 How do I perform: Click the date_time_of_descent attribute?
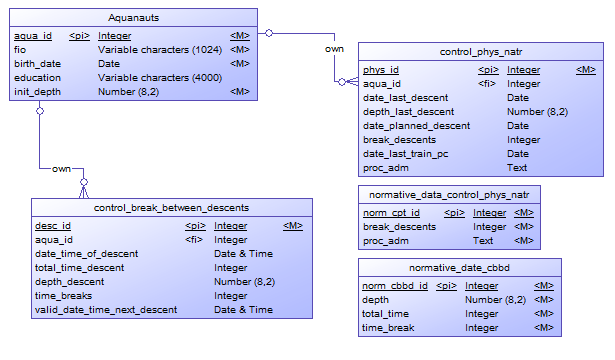[87, 254]
